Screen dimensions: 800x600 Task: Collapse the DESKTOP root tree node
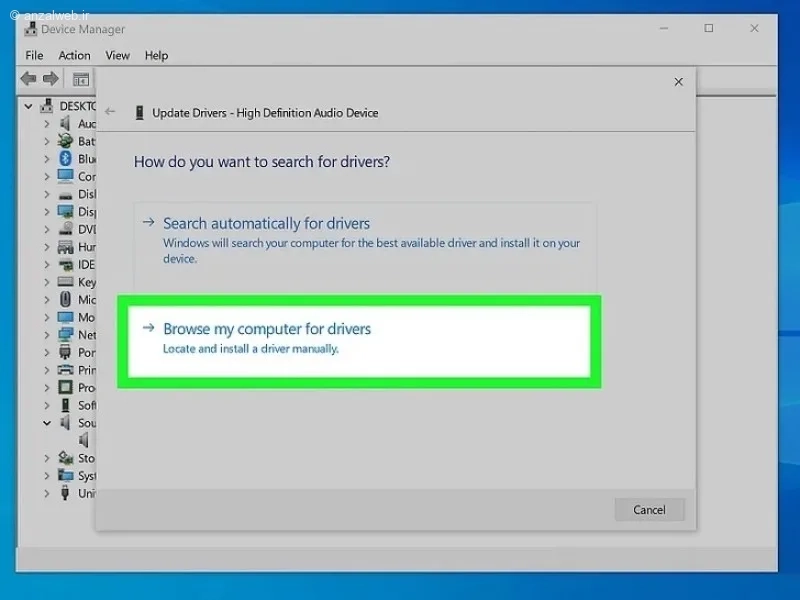(x=29, y=106)
